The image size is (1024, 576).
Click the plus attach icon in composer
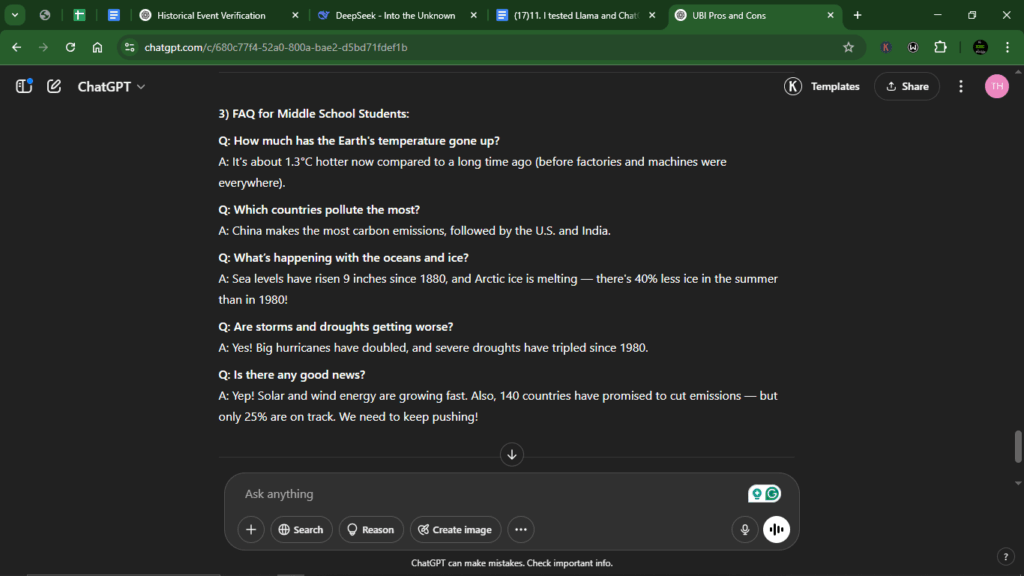pyautogui.click(x=251, y=530)
